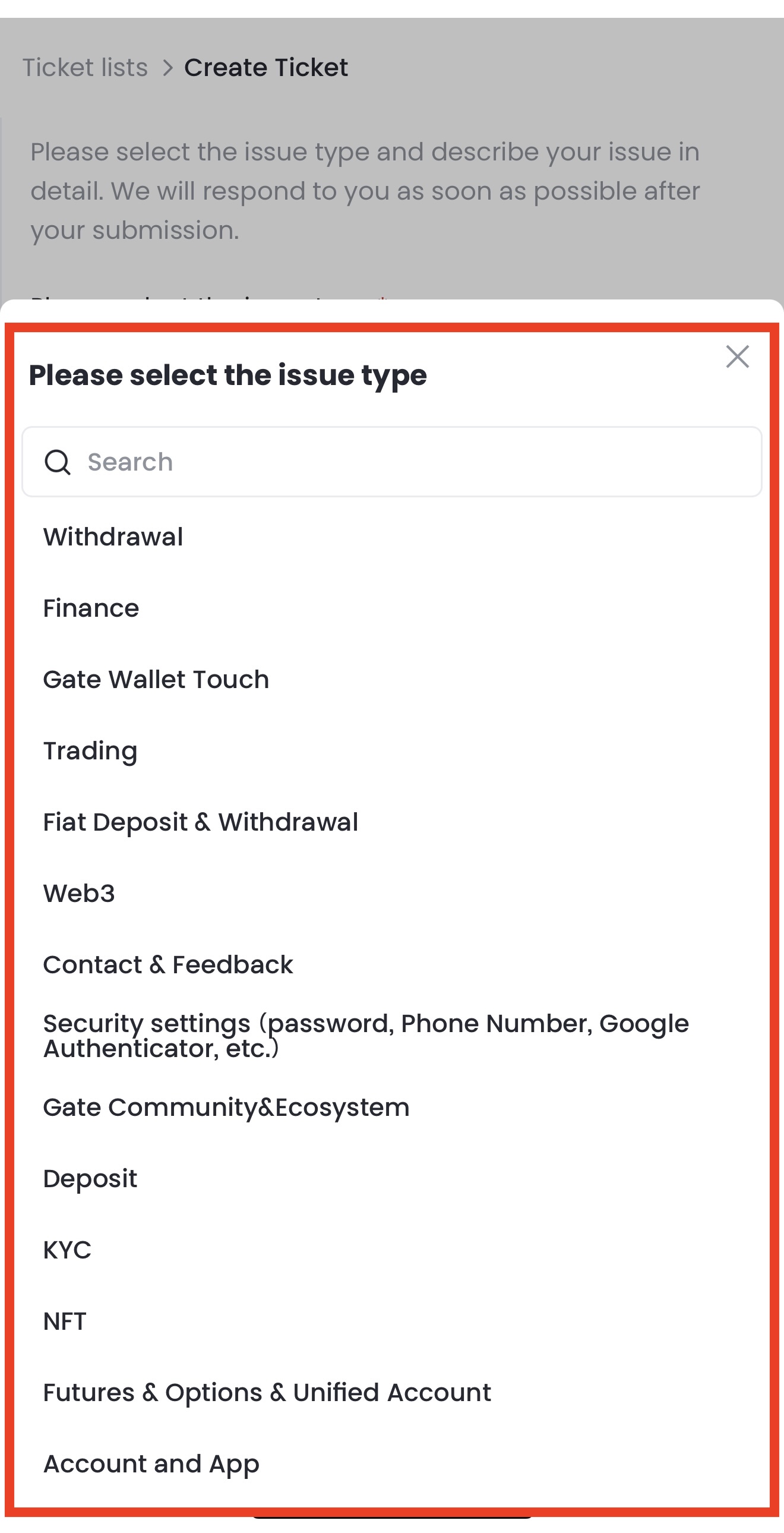
Task: Pick the KYC option
Action: (x=67, y=1250)
